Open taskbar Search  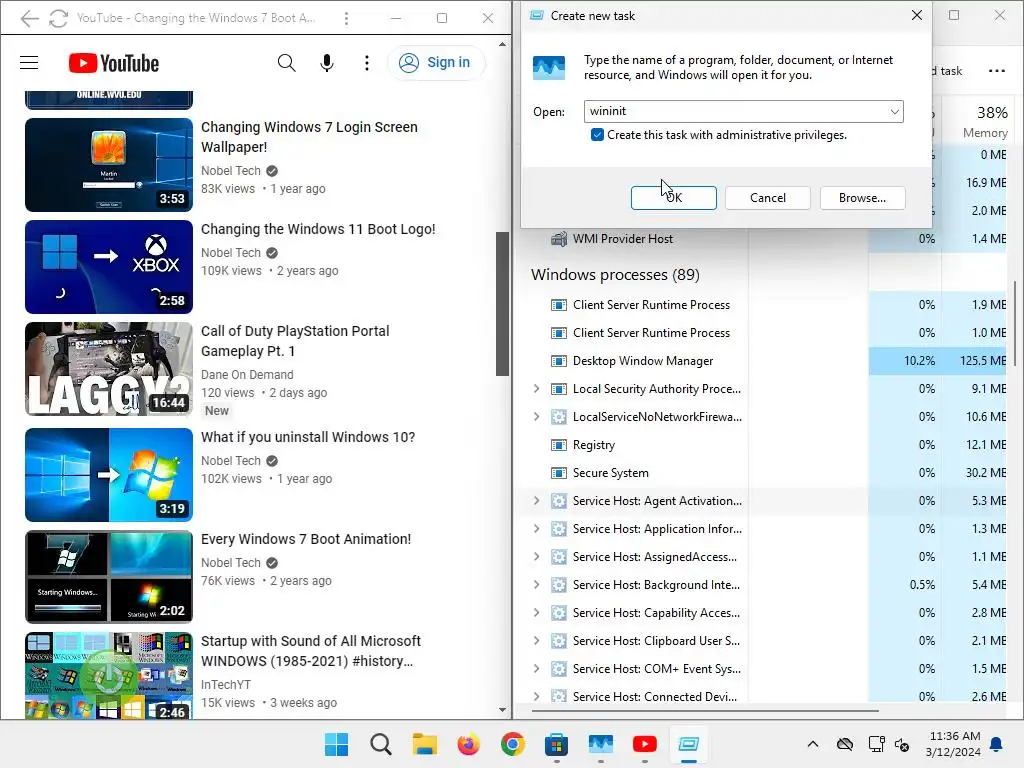(x=380, y=744)
